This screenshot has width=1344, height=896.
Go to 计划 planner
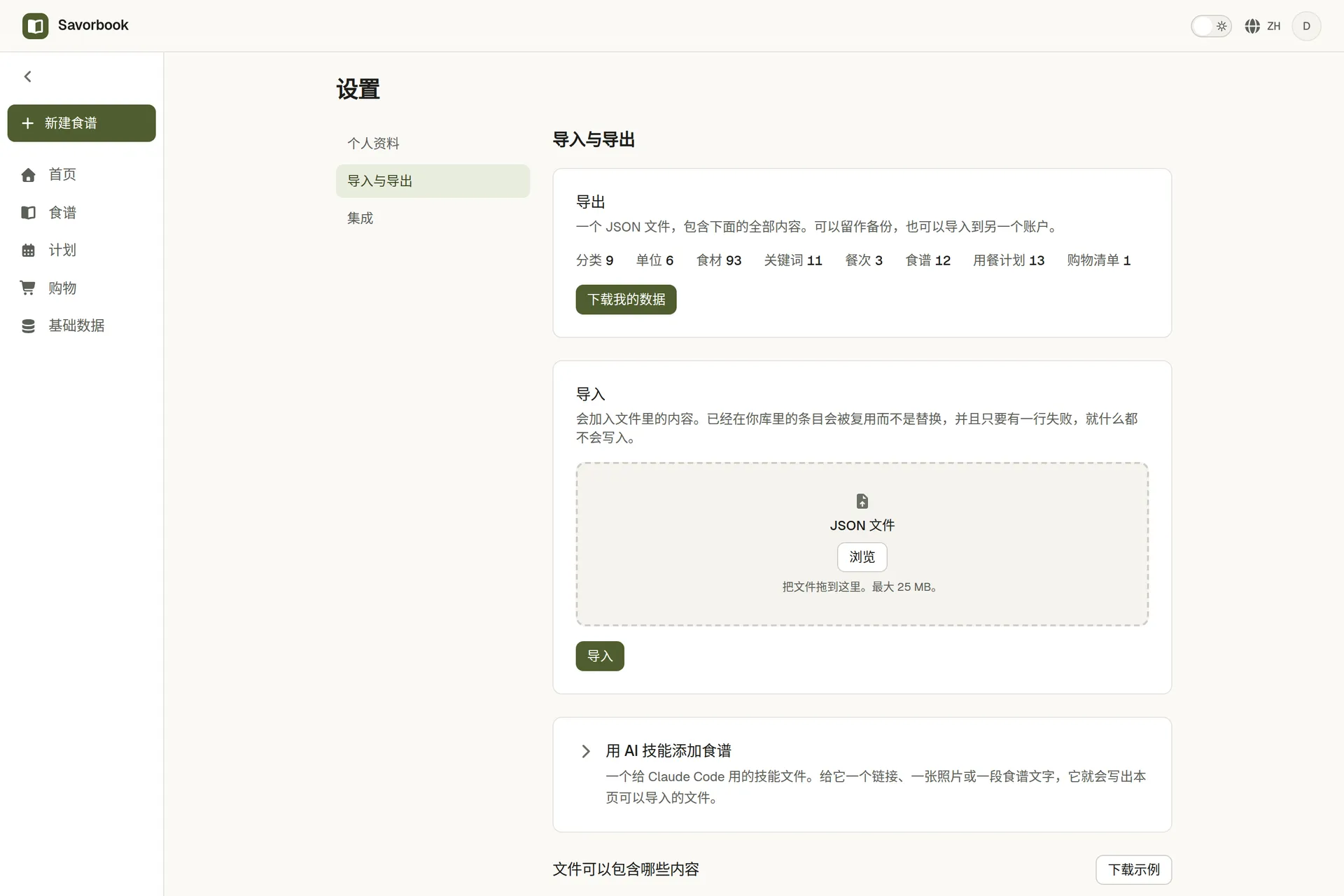click(x=81, y=250)
